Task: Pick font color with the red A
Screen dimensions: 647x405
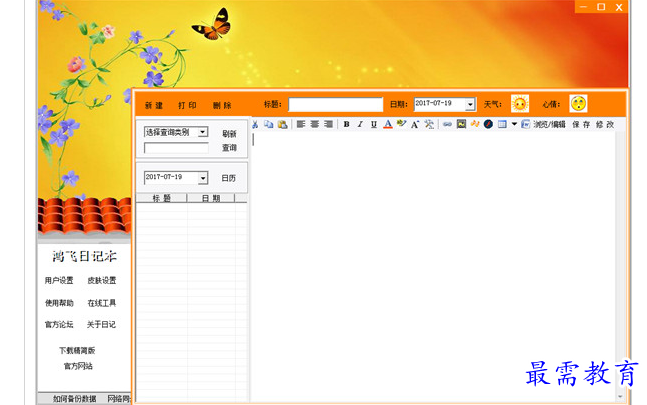Action: [x=387, y=125]
